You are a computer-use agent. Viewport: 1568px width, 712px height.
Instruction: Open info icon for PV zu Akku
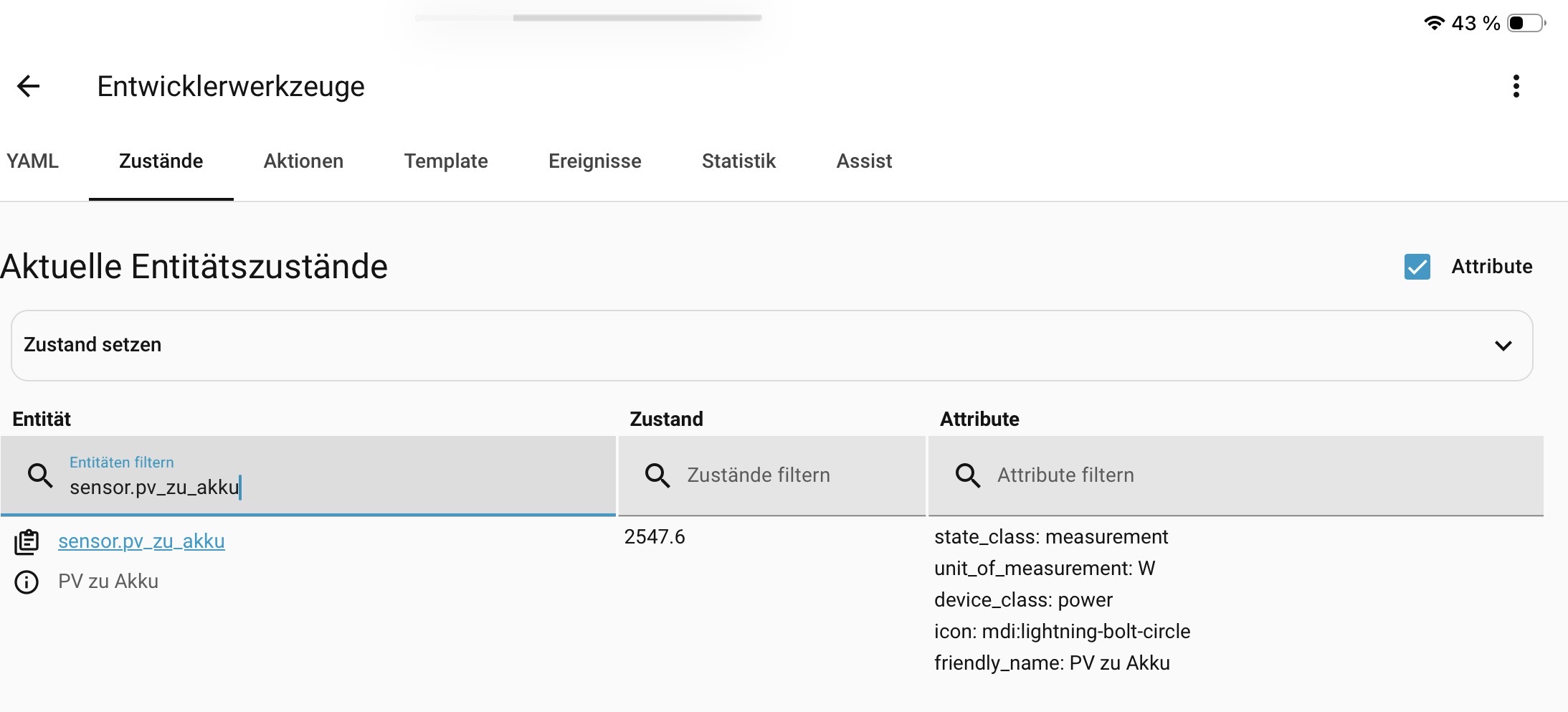pyautogui.click(x=27, y=582)
